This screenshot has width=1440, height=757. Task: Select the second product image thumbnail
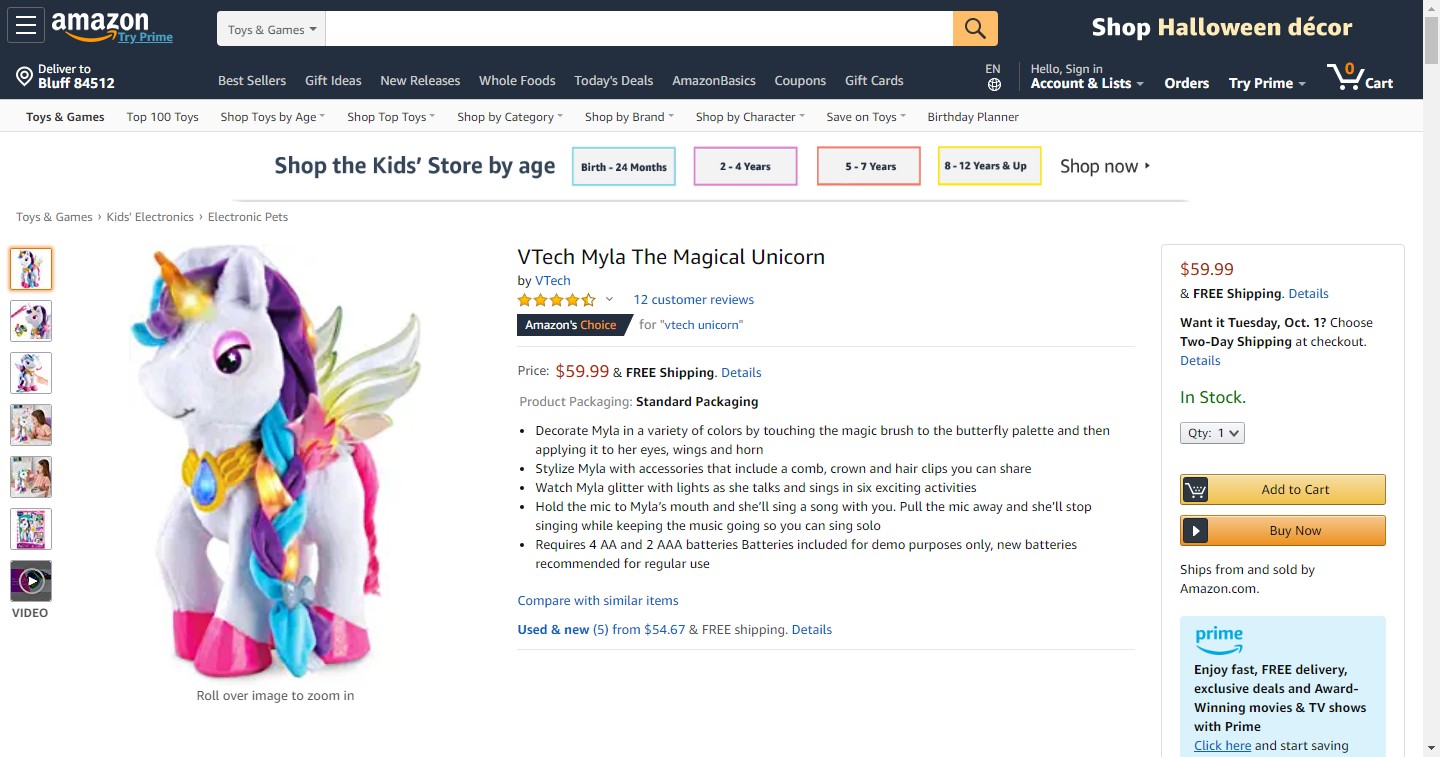[31, 321]
